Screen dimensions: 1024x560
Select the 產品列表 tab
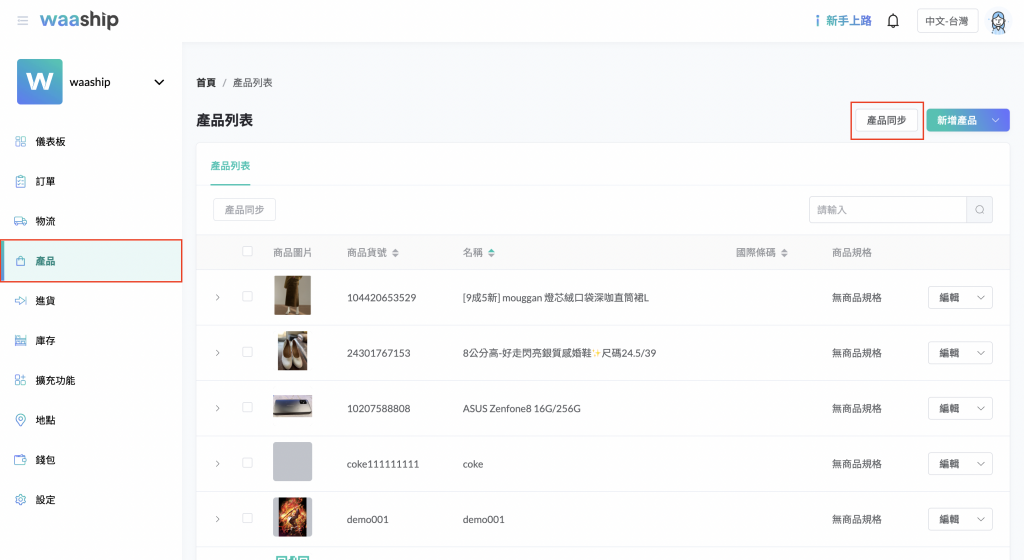(230, 166)
